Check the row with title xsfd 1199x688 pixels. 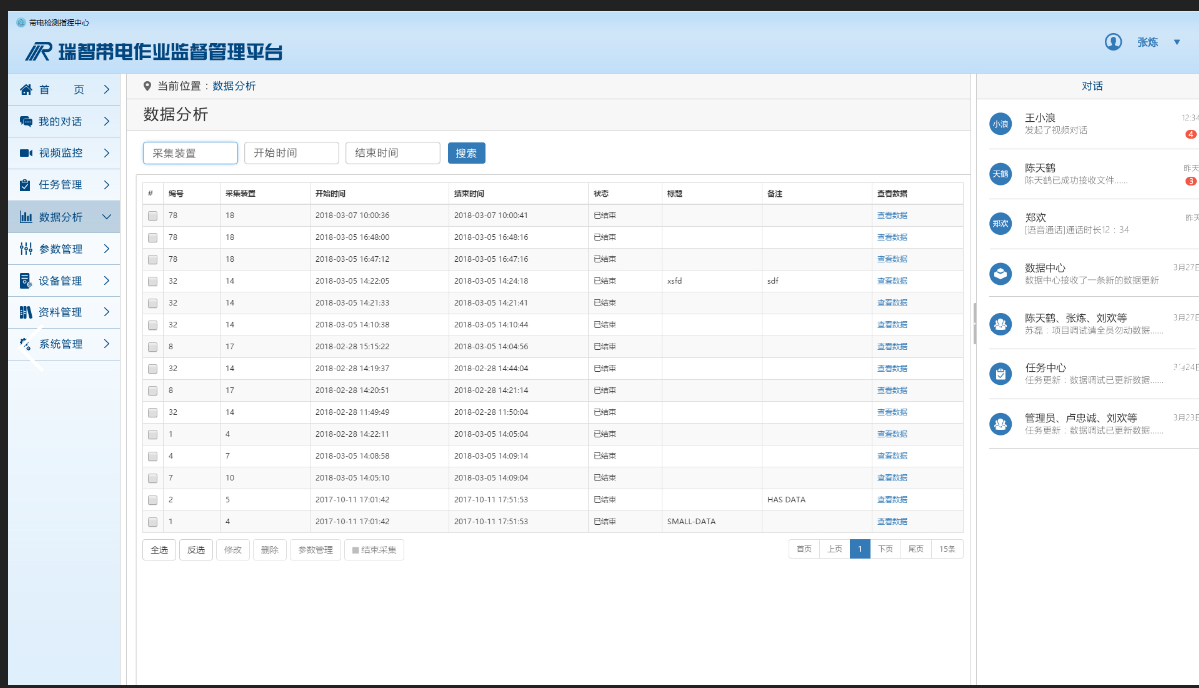point(153,281)
